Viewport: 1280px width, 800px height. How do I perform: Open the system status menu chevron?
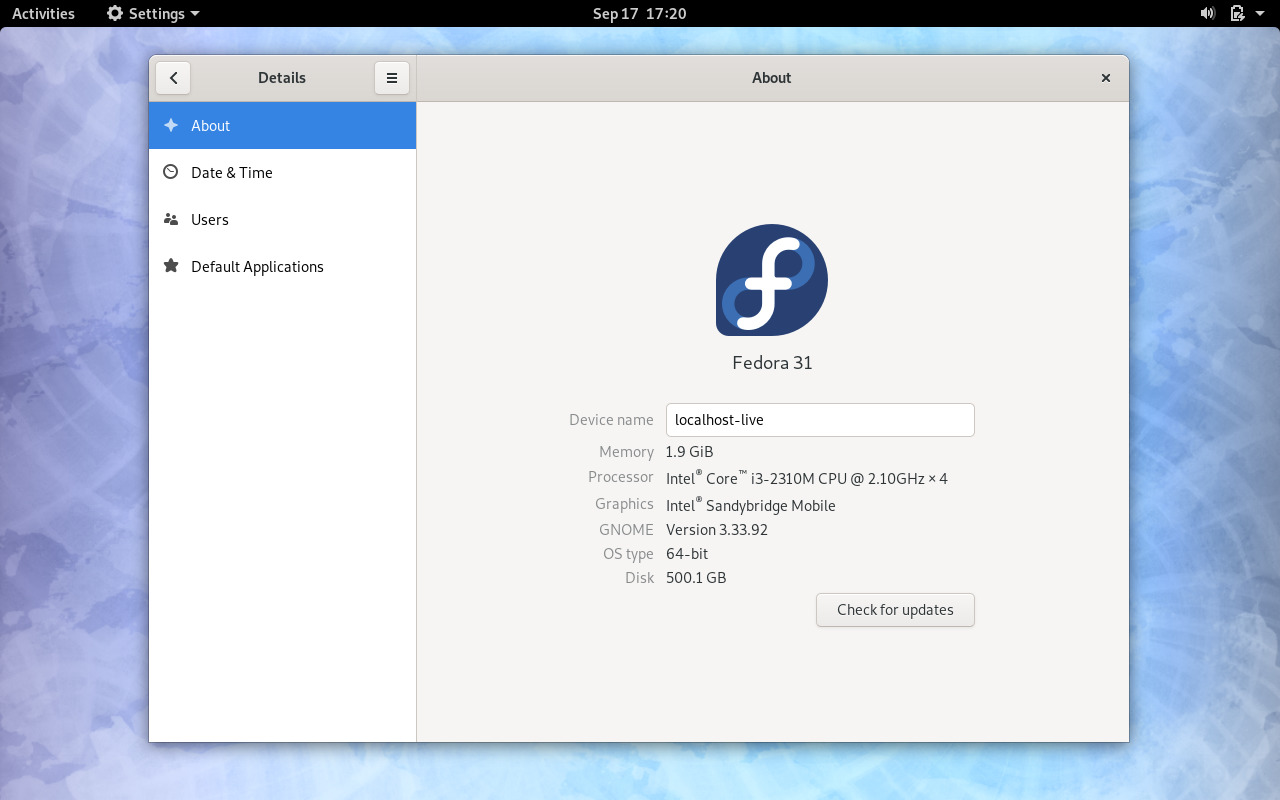pyautogui.click(x=1258, y=13)
